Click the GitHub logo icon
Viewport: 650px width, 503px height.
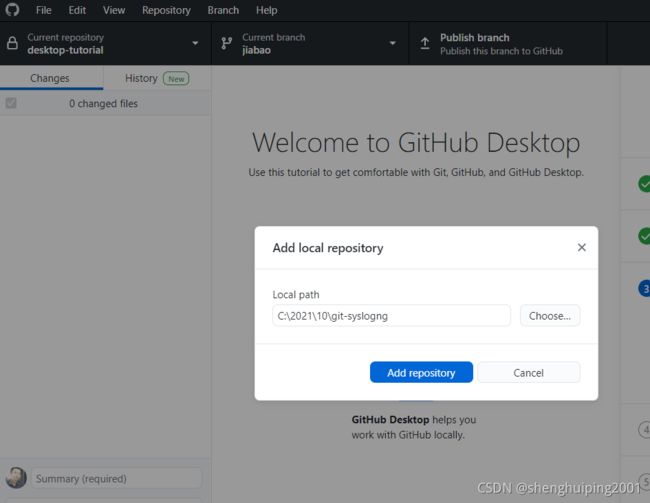tap(12, 9)
